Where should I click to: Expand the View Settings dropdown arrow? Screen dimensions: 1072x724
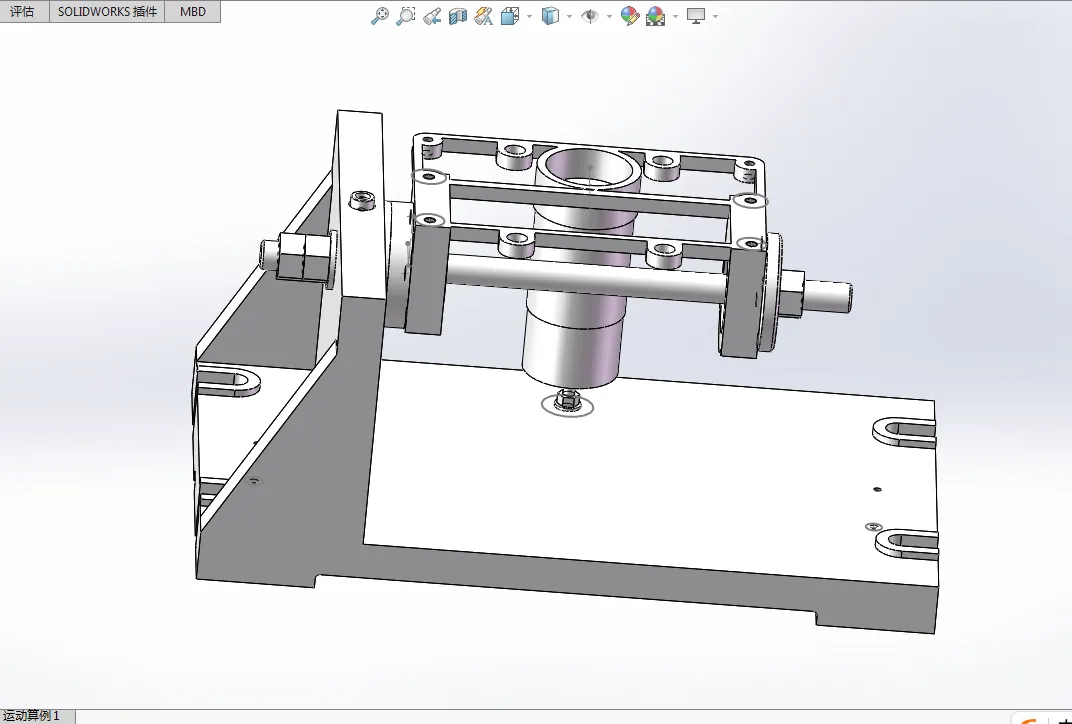coord(715,16)
